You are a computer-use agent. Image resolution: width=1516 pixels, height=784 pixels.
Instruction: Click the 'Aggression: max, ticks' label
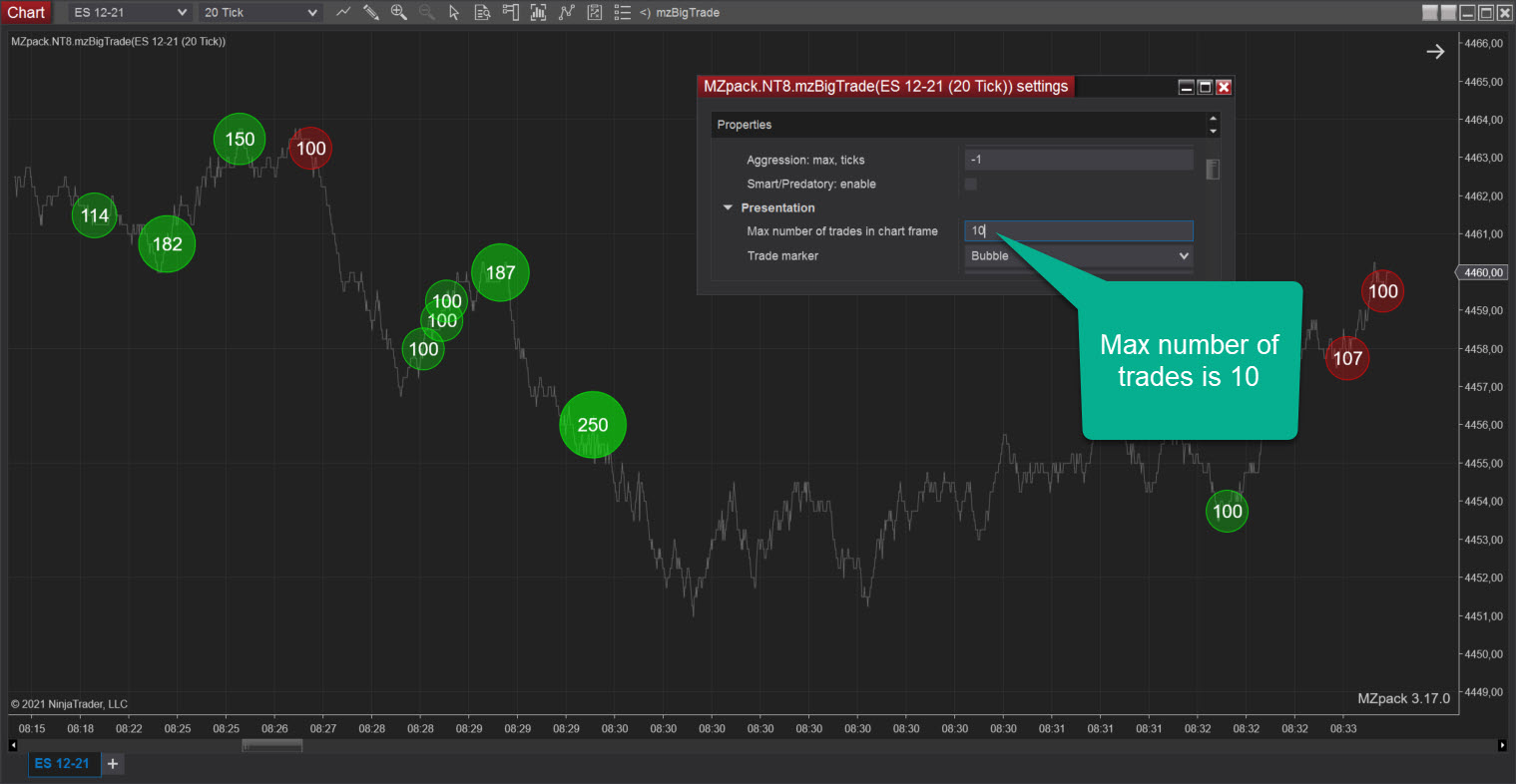click(x=805, y=160)
